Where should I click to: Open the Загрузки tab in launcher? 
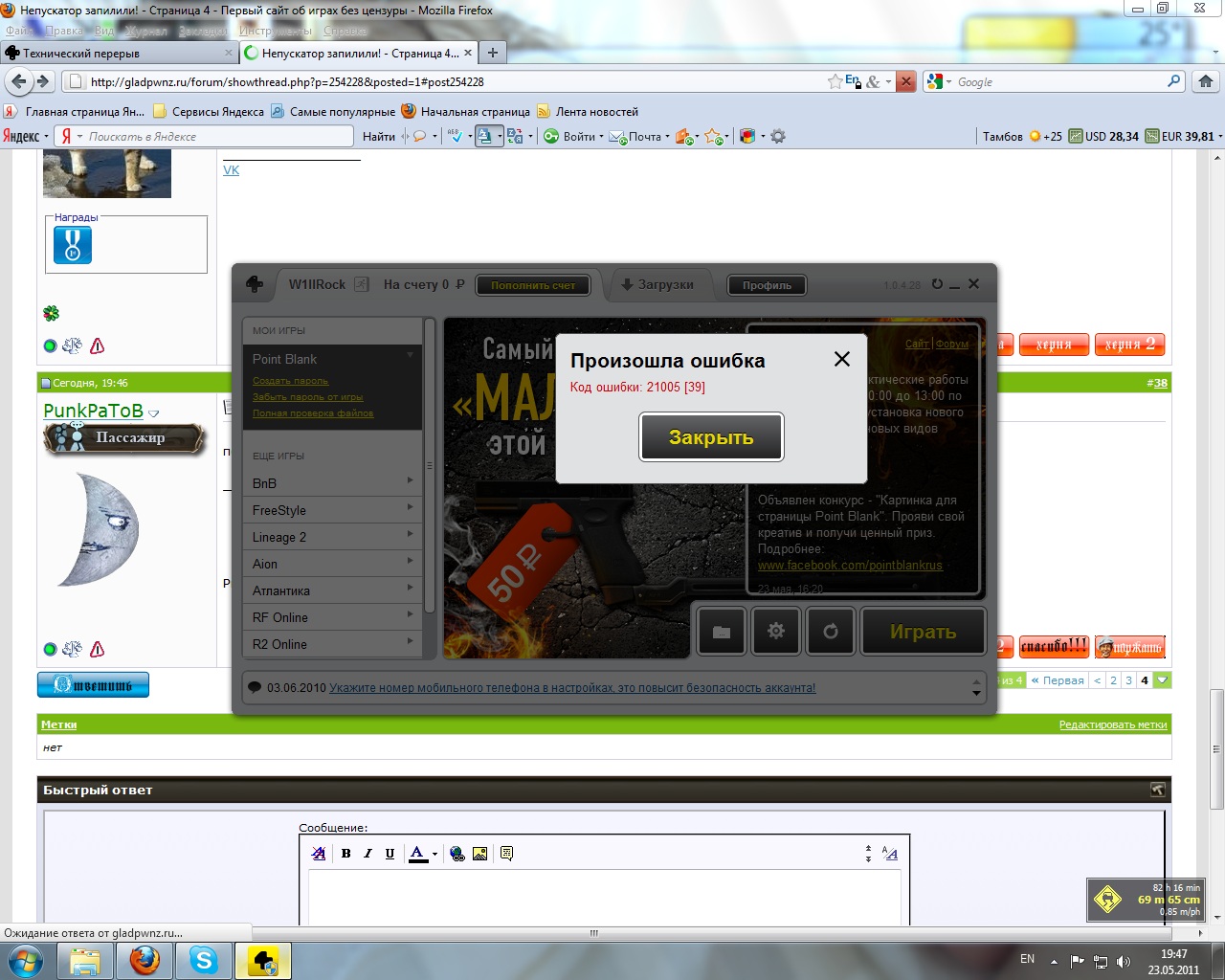(x=657, y=284)
